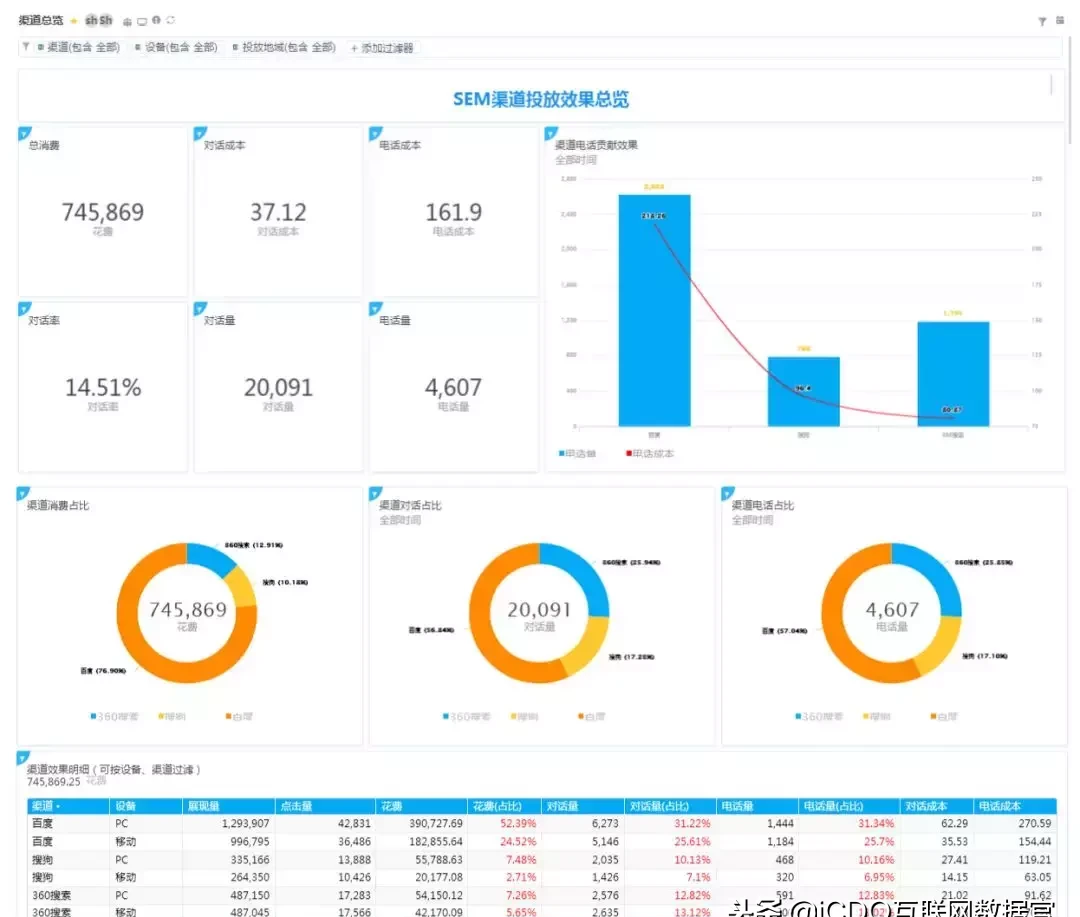The width and height of the screenshot is (1080, 917).
Task: Click the calendar icon at top right
Action: tap(1060, 21)
